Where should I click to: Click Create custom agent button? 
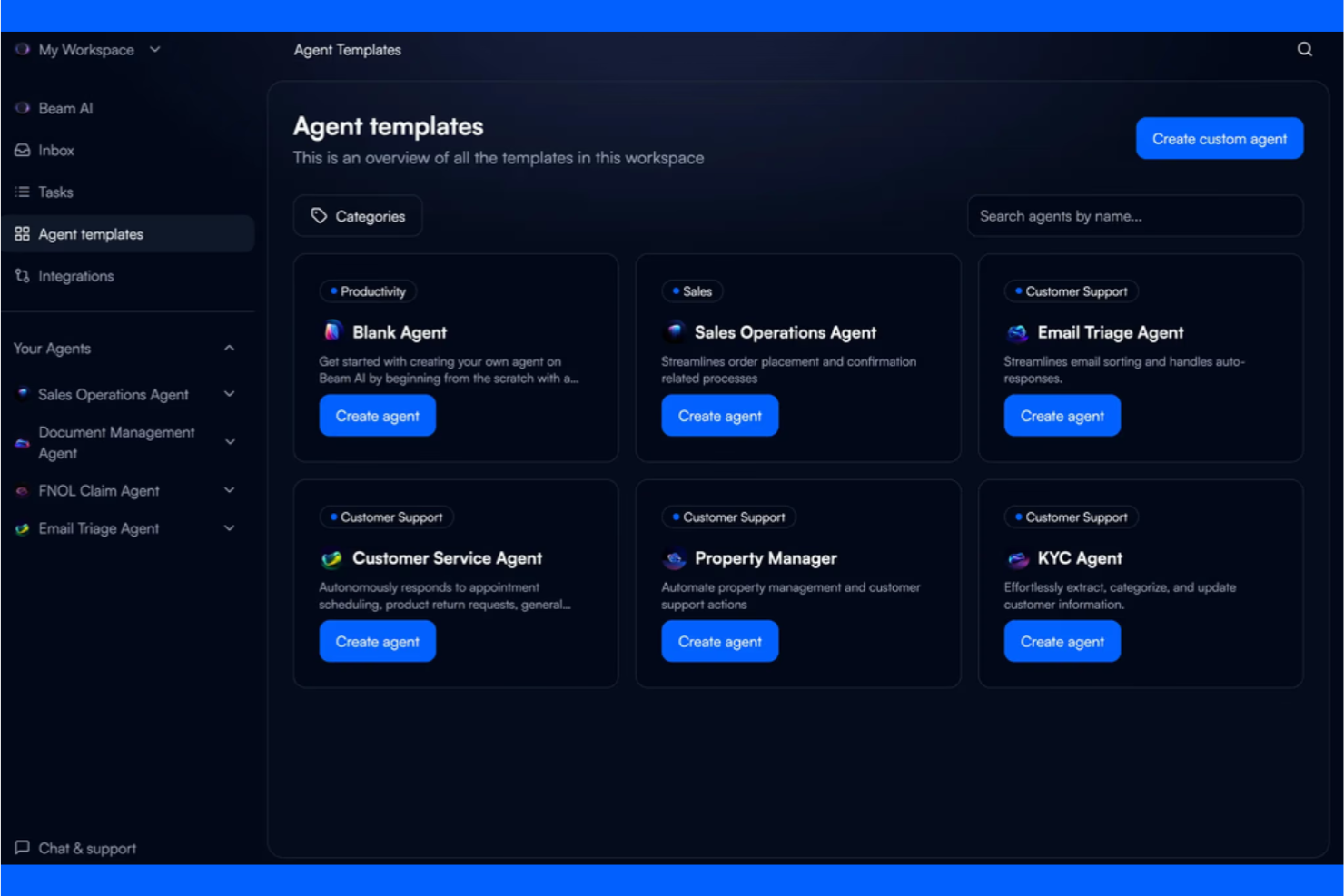click(x=1220, y=138)
